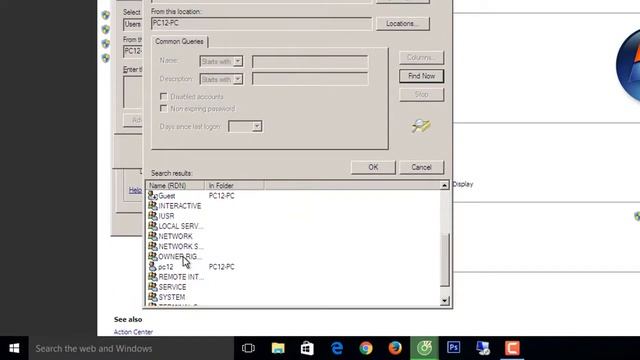Switch to the green highlighted taskbar app
This screenshot has height=360, width=640.
point(424,348)
